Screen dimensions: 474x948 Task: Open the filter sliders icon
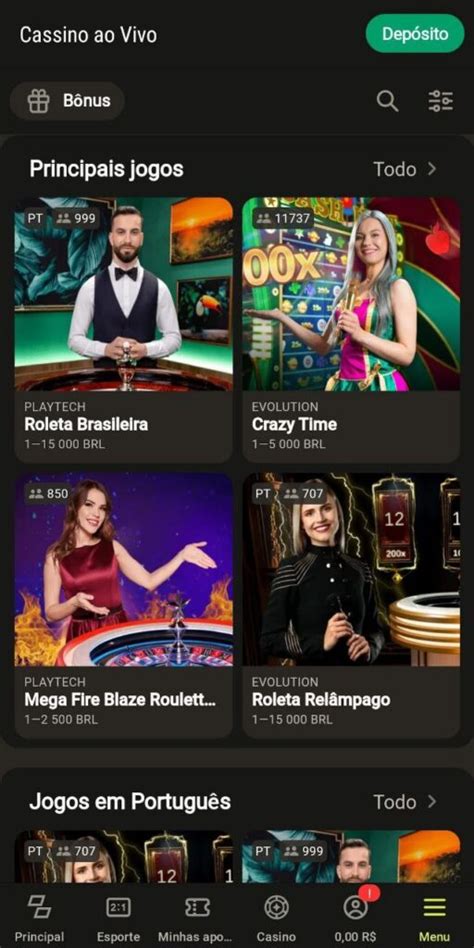pos(441,101)
